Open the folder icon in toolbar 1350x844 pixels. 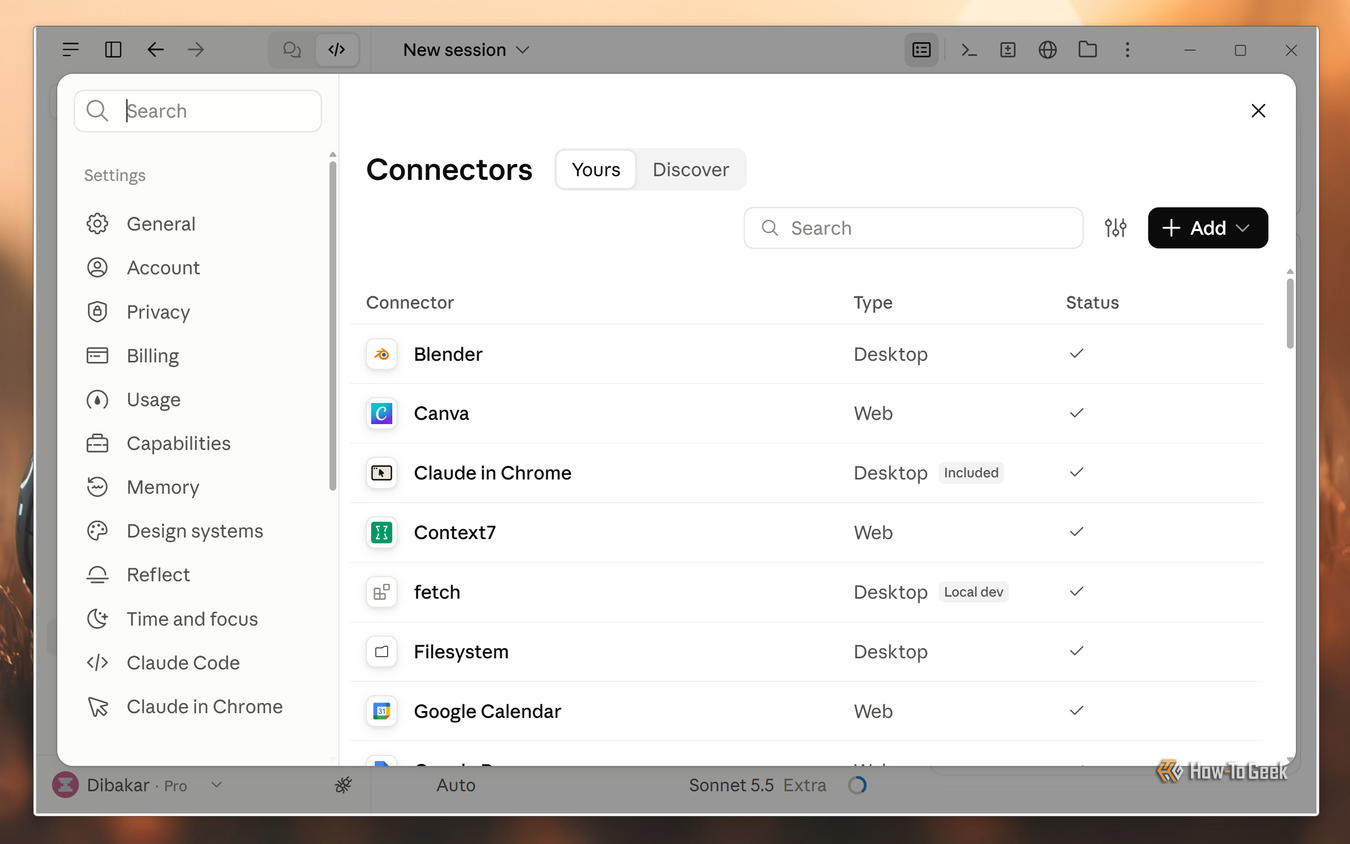pyautogui.click(x=1088, y=49)
